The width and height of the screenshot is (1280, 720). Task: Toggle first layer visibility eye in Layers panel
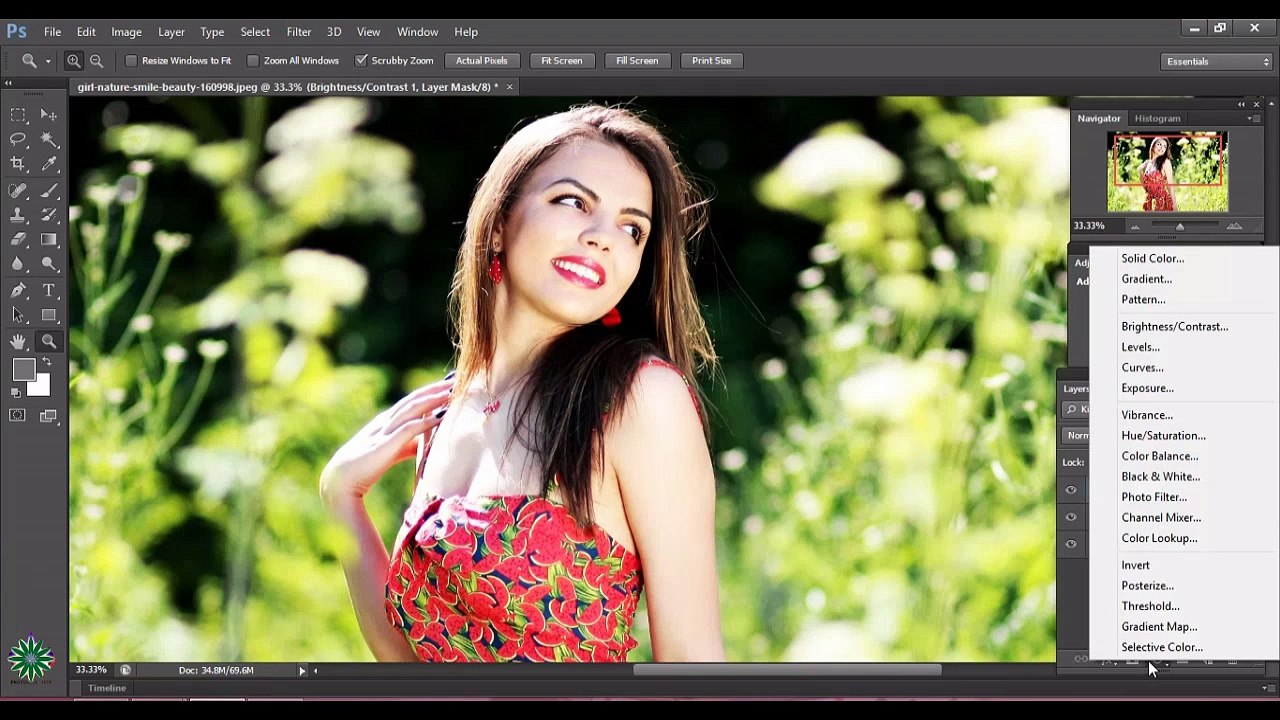(1071, 490)
